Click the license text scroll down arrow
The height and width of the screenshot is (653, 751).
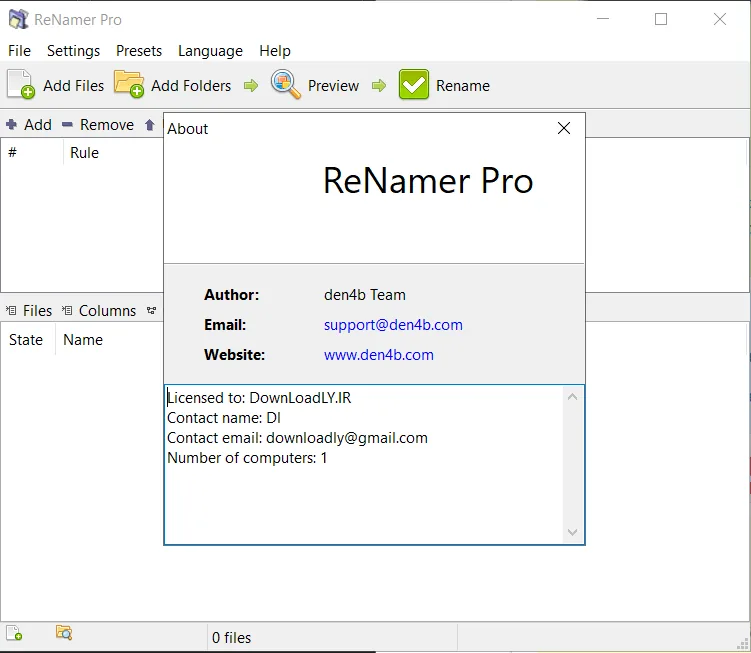[x=572, y=532]
